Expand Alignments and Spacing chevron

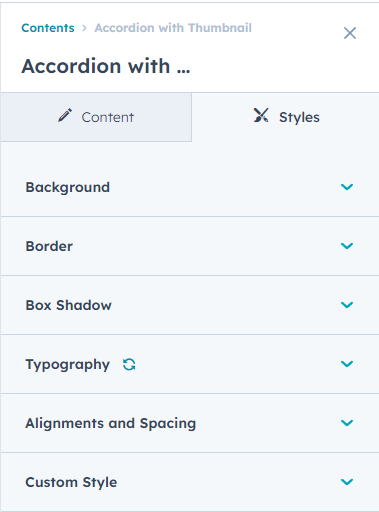pyautogui.click(x=347, y=423)
